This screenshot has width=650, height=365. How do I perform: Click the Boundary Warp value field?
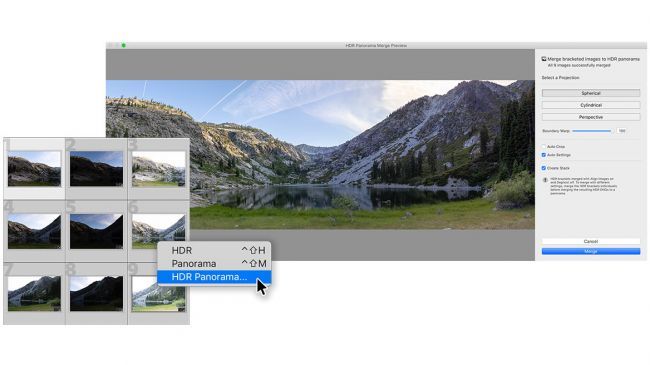coord(621,131)
